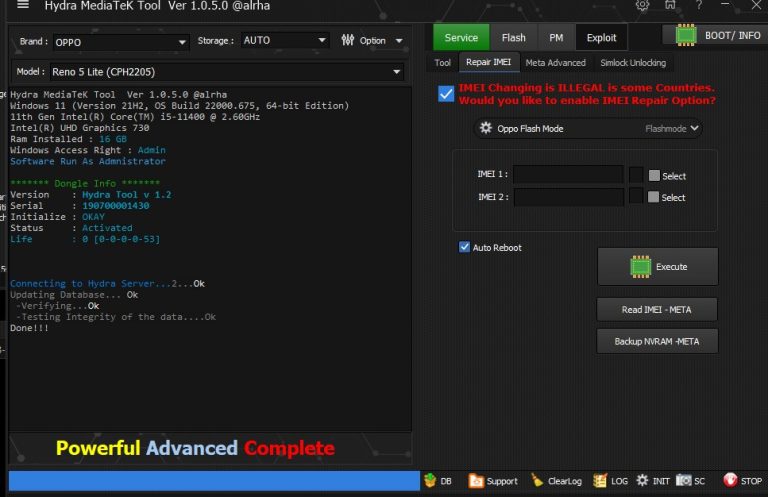This screenshot has height=497, width=768.
Task: Click 'Updating Database... Ok' log line
Action: (74, 295)
